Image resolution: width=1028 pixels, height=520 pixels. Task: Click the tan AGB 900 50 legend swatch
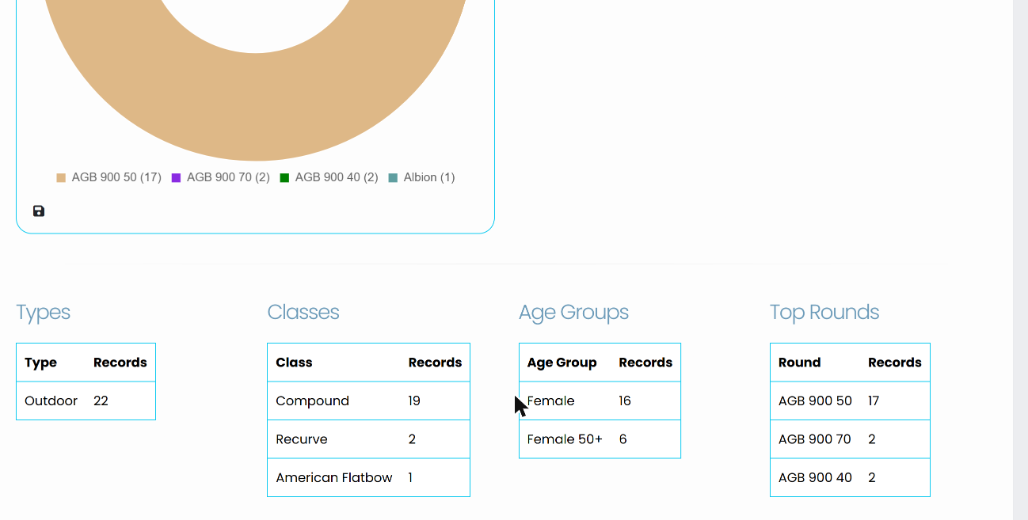(x=61, y=178)
